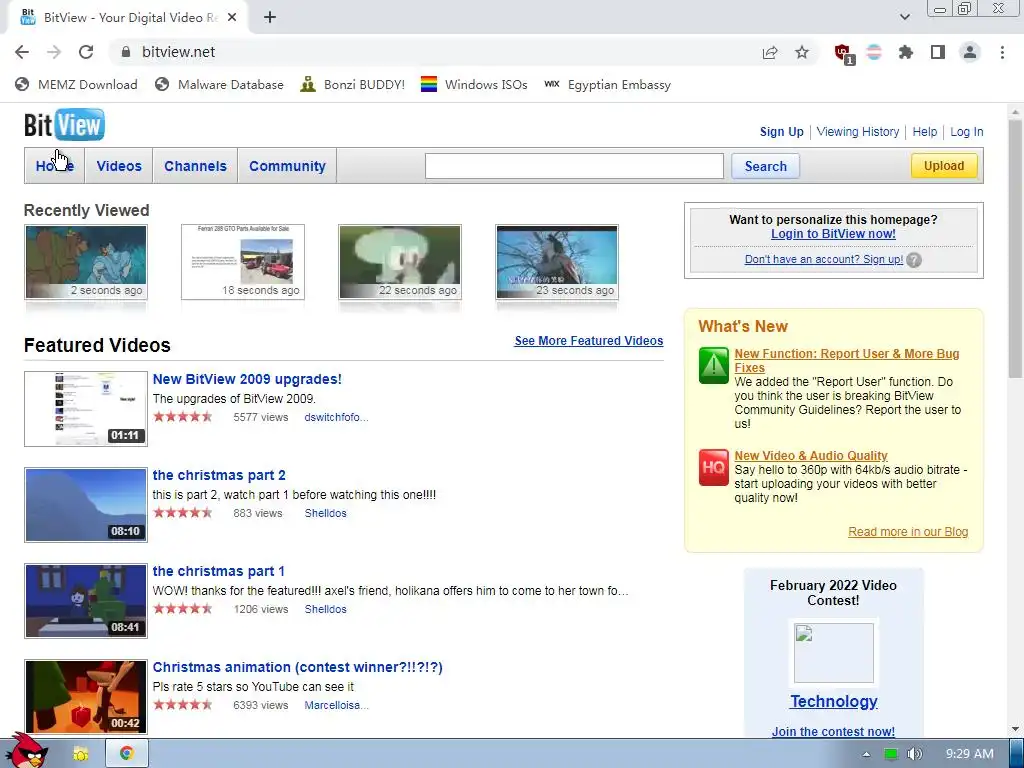This screenshot has height=768, width=1024.
Task: Open recently viewed video from 18 seconds ago
Action: click(243, 262)
